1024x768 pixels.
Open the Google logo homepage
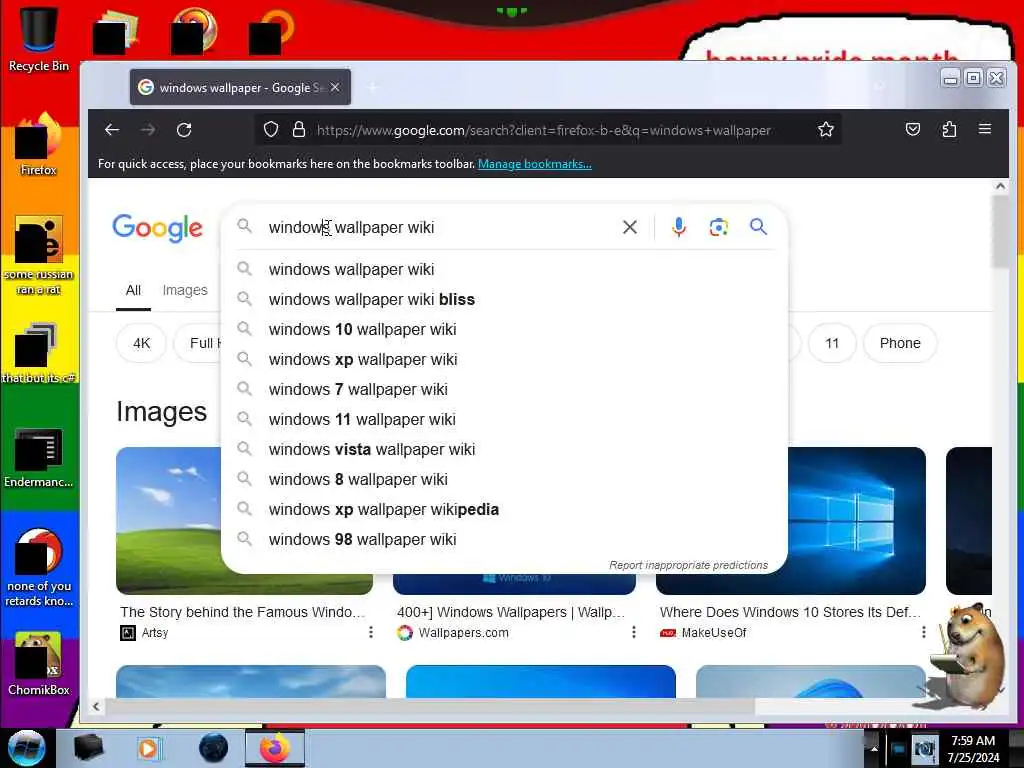point(157,228)
